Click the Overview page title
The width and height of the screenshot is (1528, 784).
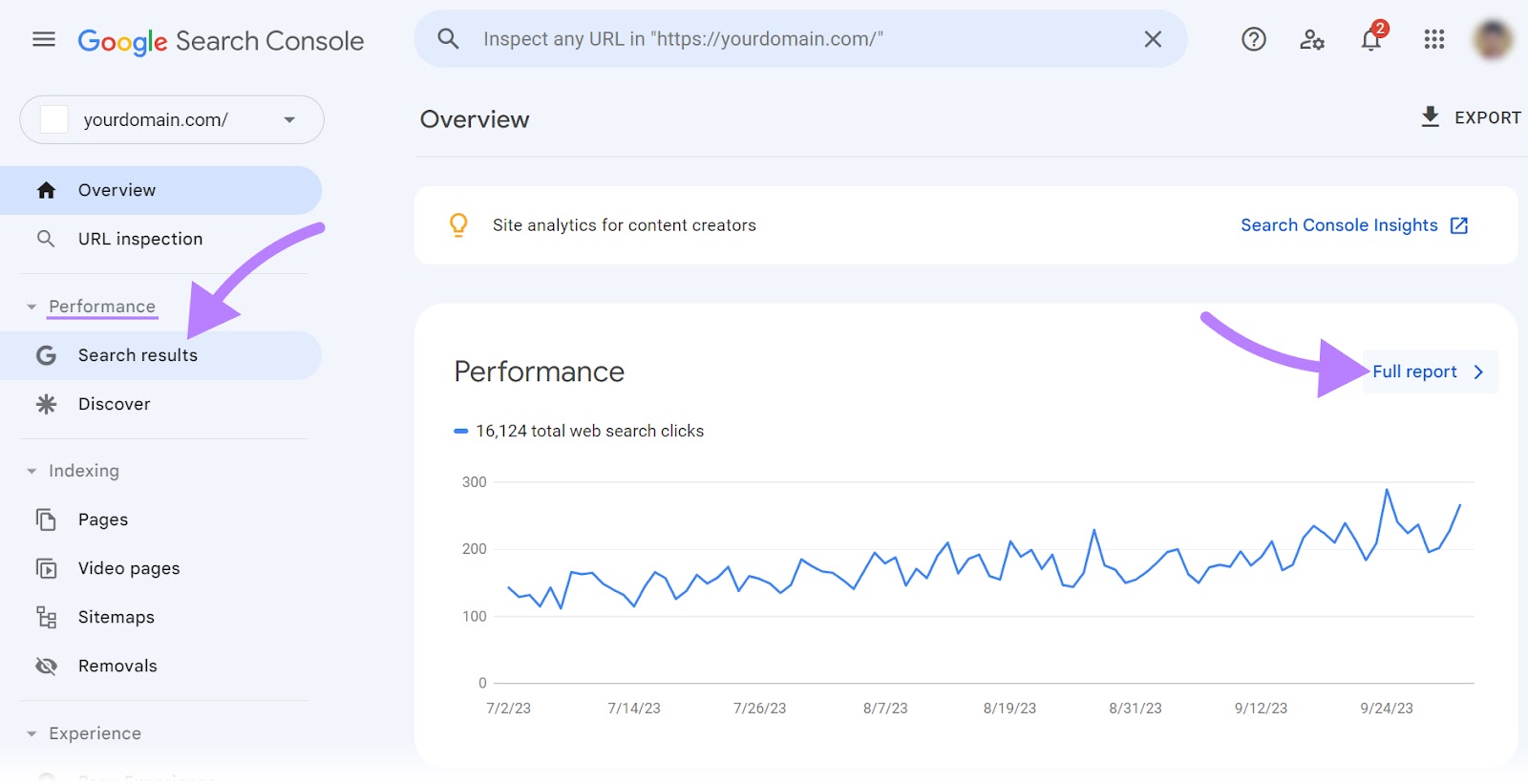click(x=475, y=119)
